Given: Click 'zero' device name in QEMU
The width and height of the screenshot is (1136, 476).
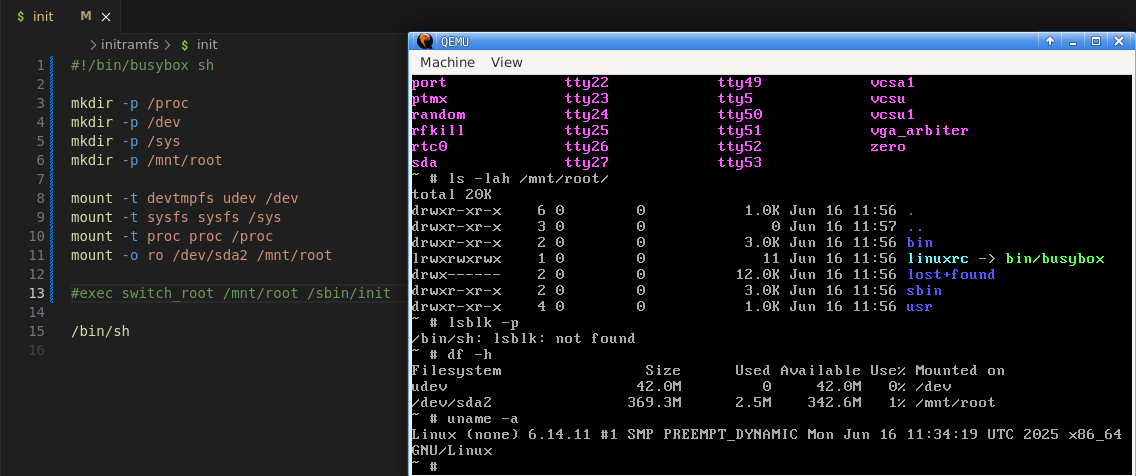Looking at the screenshot, I should coord(888,147).
